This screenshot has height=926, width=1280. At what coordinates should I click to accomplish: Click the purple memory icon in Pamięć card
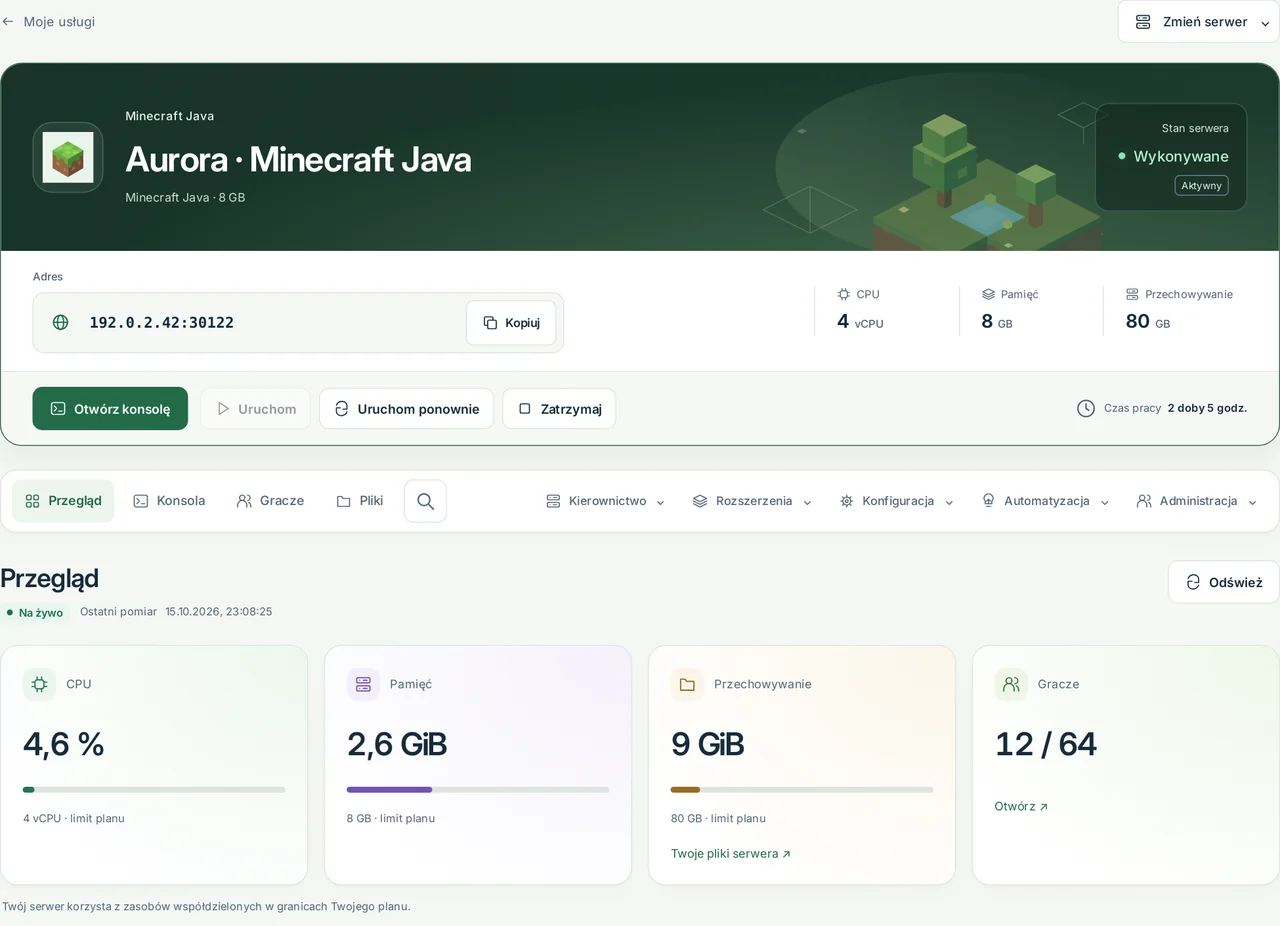pos(363,684)
